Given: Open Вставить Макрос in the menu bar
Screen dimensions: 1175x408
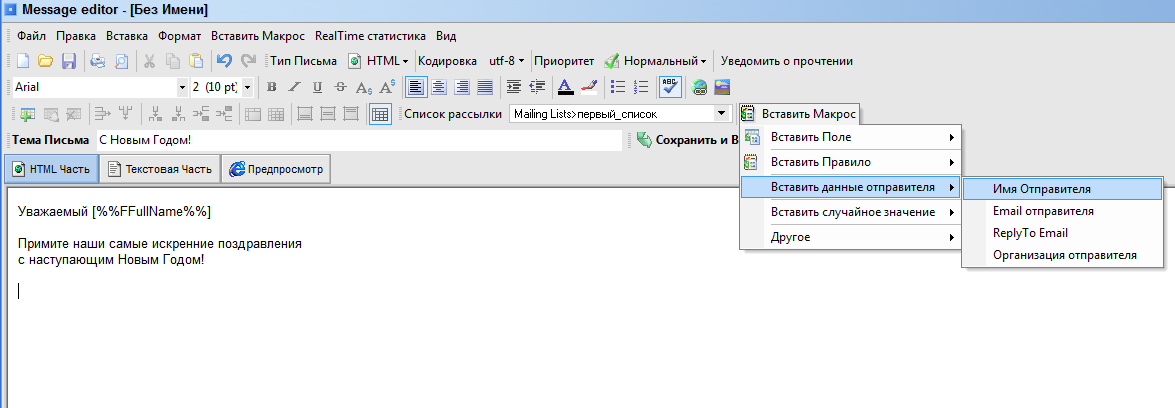Looking at the screenshot, I should 258,36.
